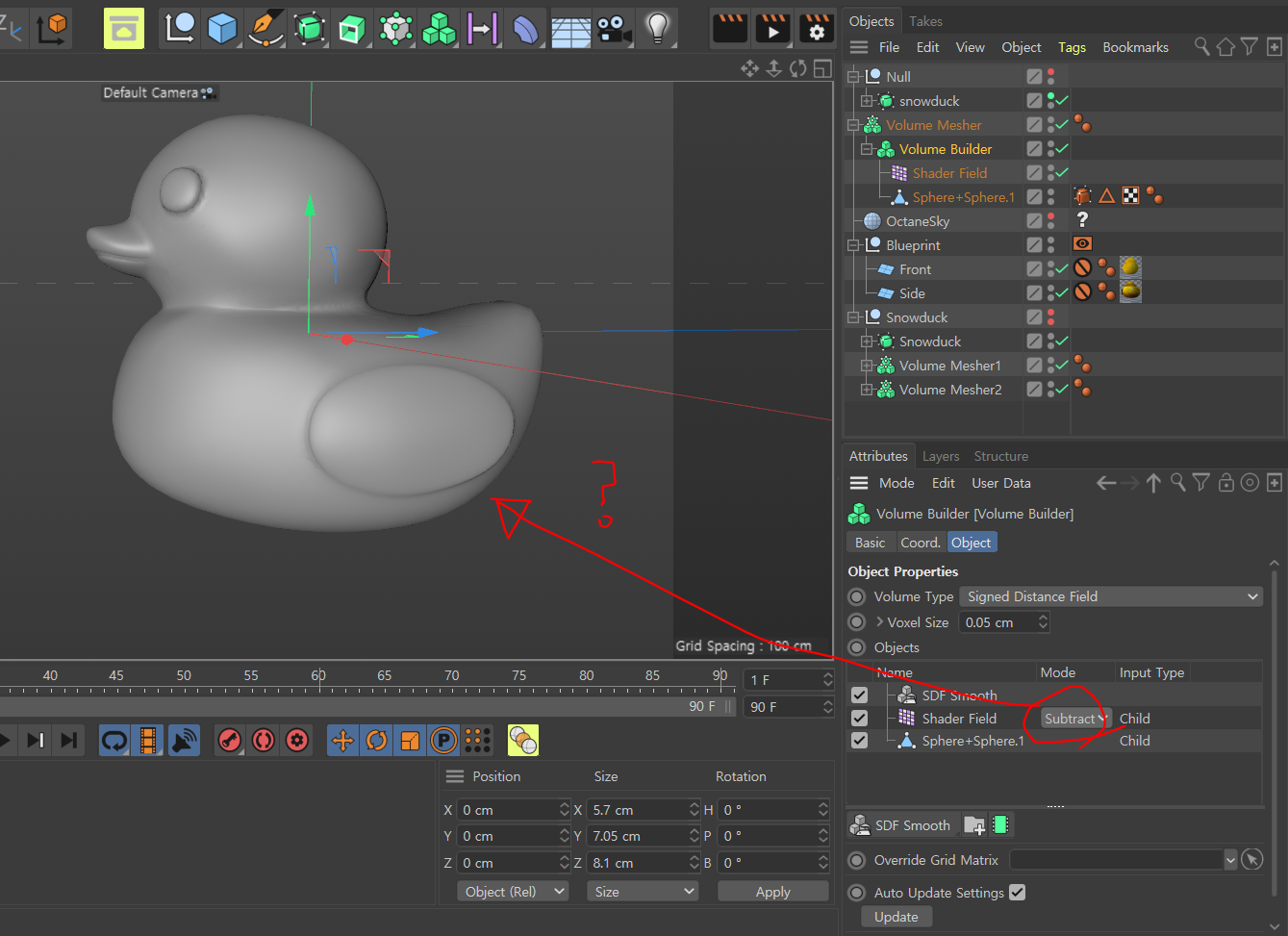
Task: Toggle the loop playback button
Action: (114, 740)
